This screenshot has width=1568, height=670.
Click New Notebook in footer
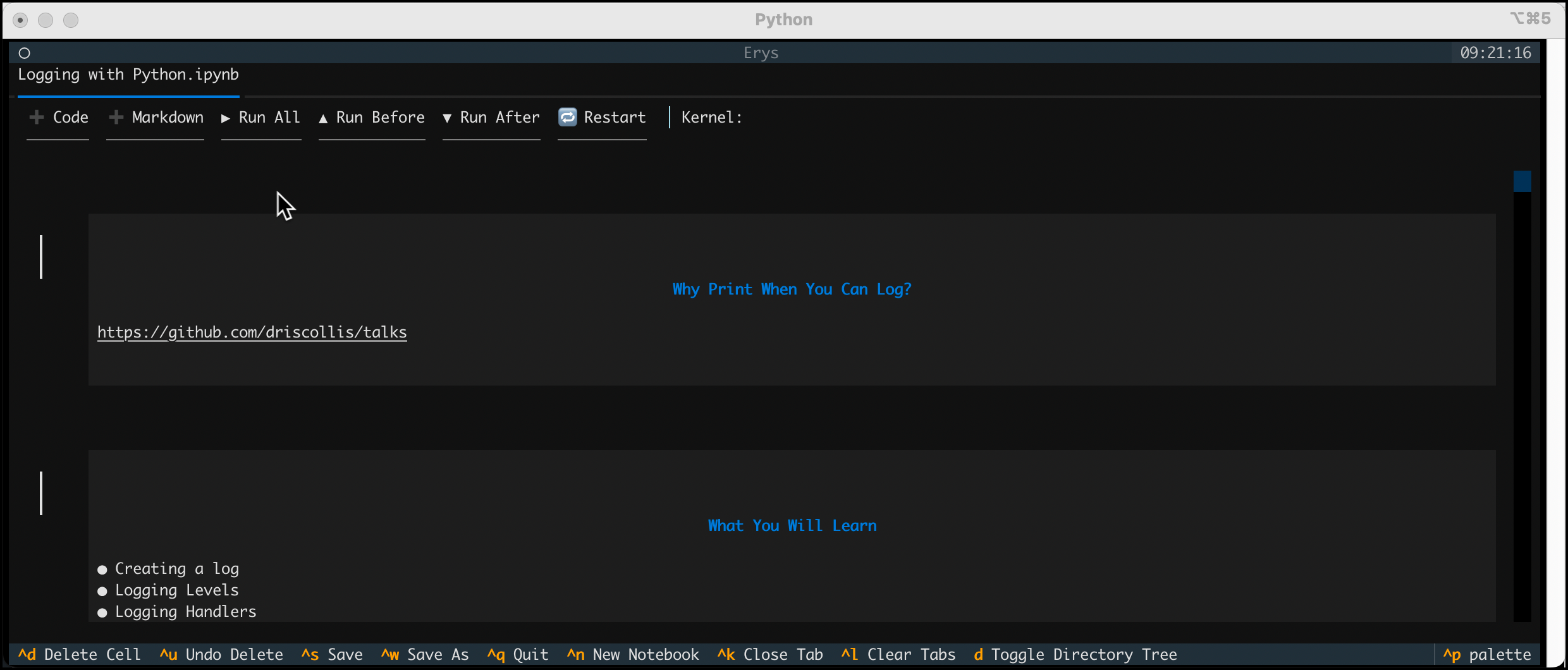[x=633, y=655]
